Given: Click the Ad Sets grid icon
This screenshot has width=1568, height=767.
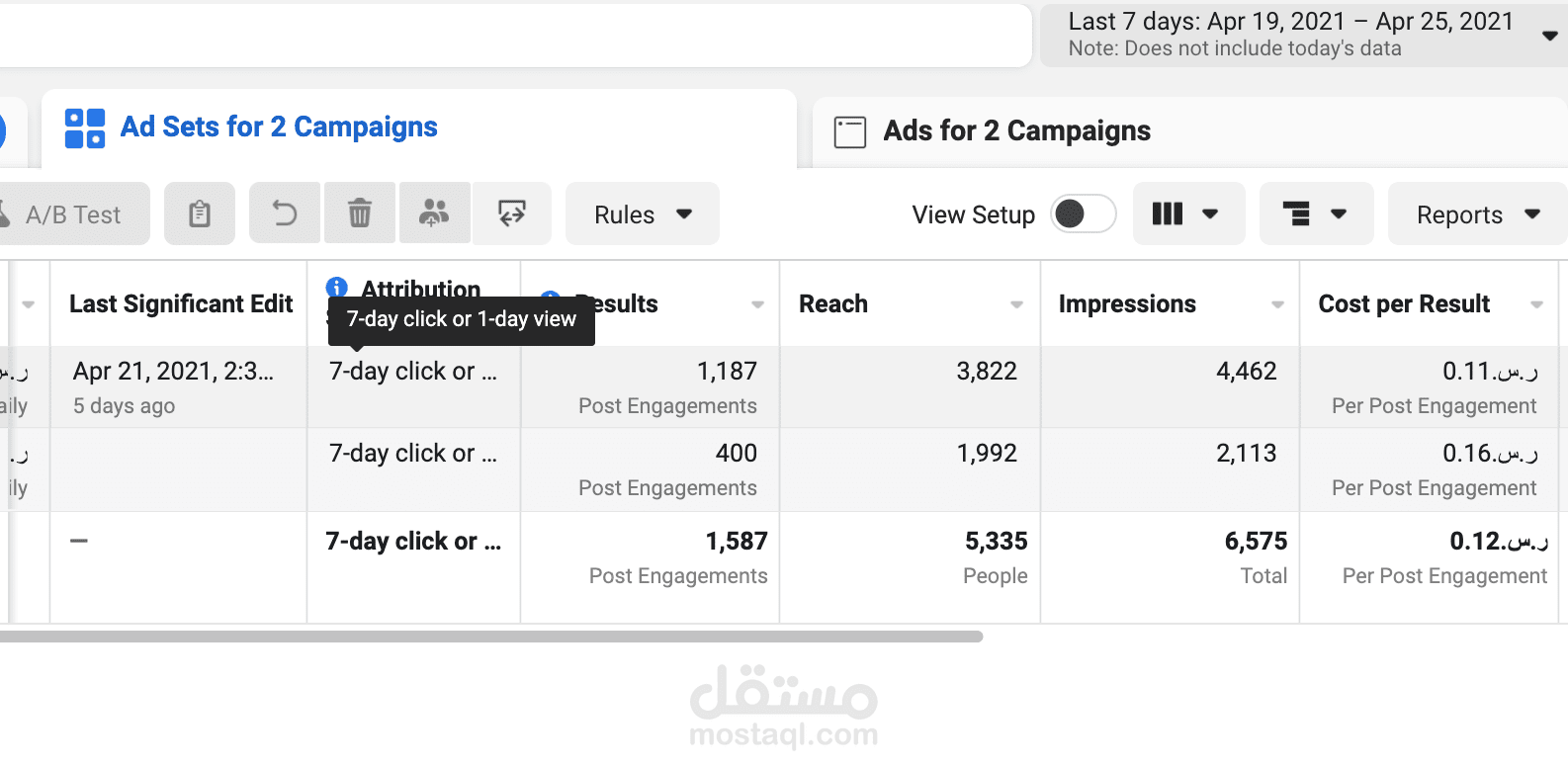Looking at the screenshot, I should [x=85, y=128].
